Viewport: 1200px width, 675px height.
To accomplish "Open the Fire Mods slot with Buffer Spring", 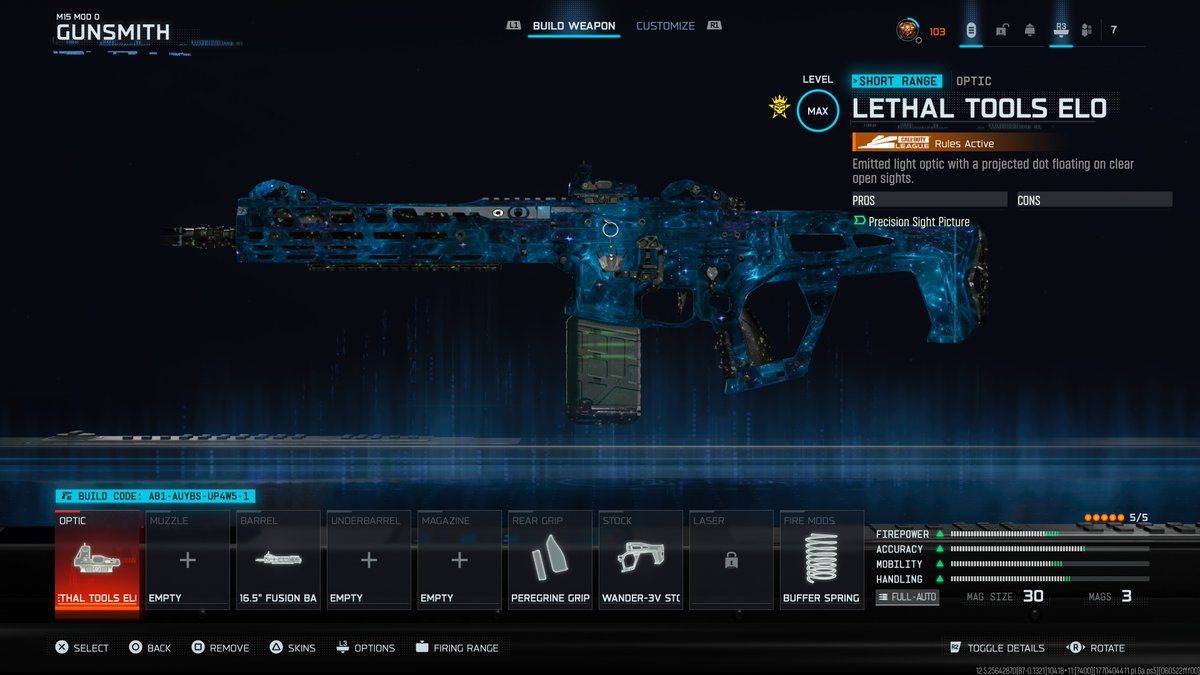I will click(x=821, y=559).
